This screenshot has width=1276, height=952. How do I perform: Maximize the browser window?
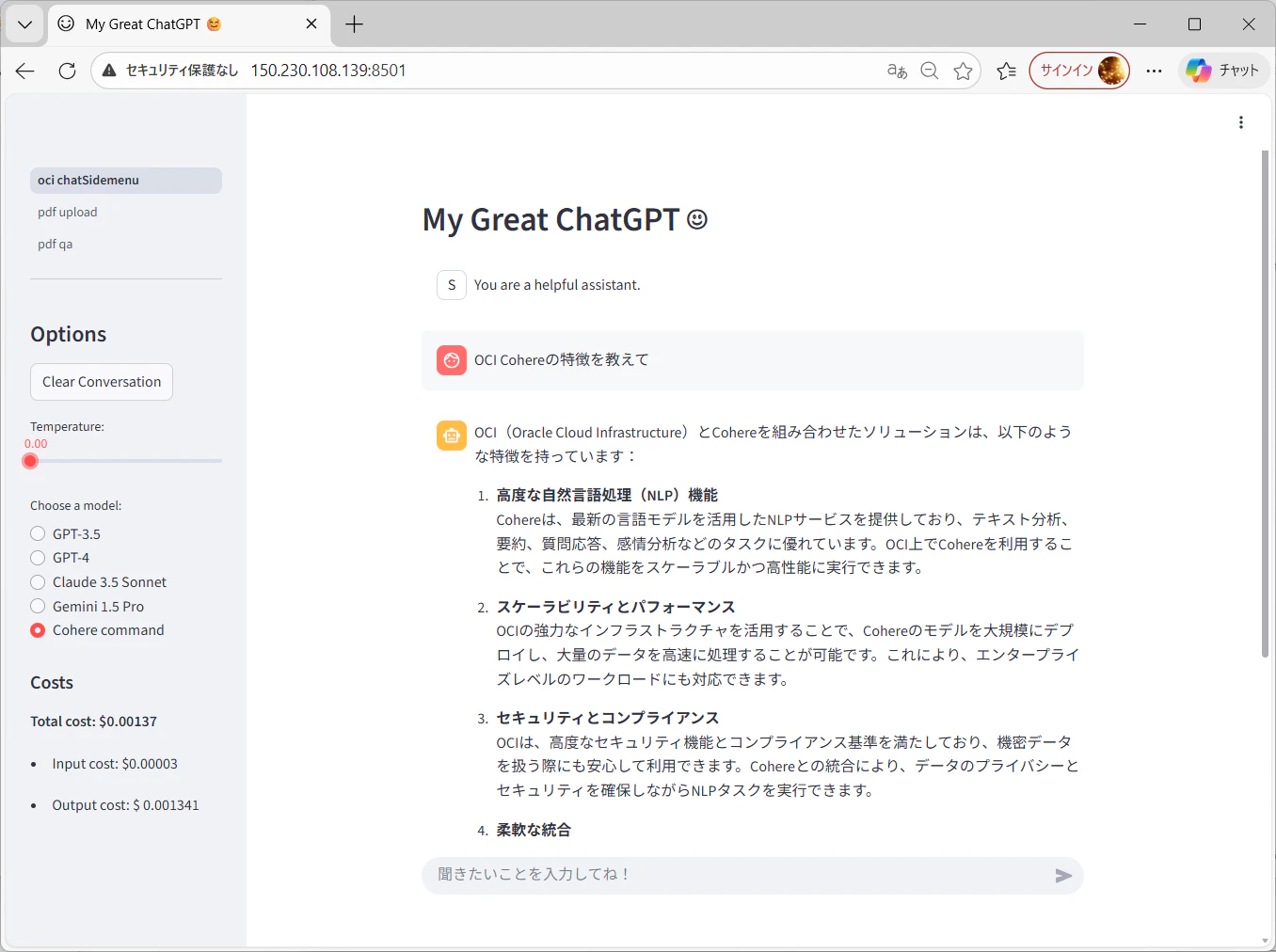[x=1194, y=24]
